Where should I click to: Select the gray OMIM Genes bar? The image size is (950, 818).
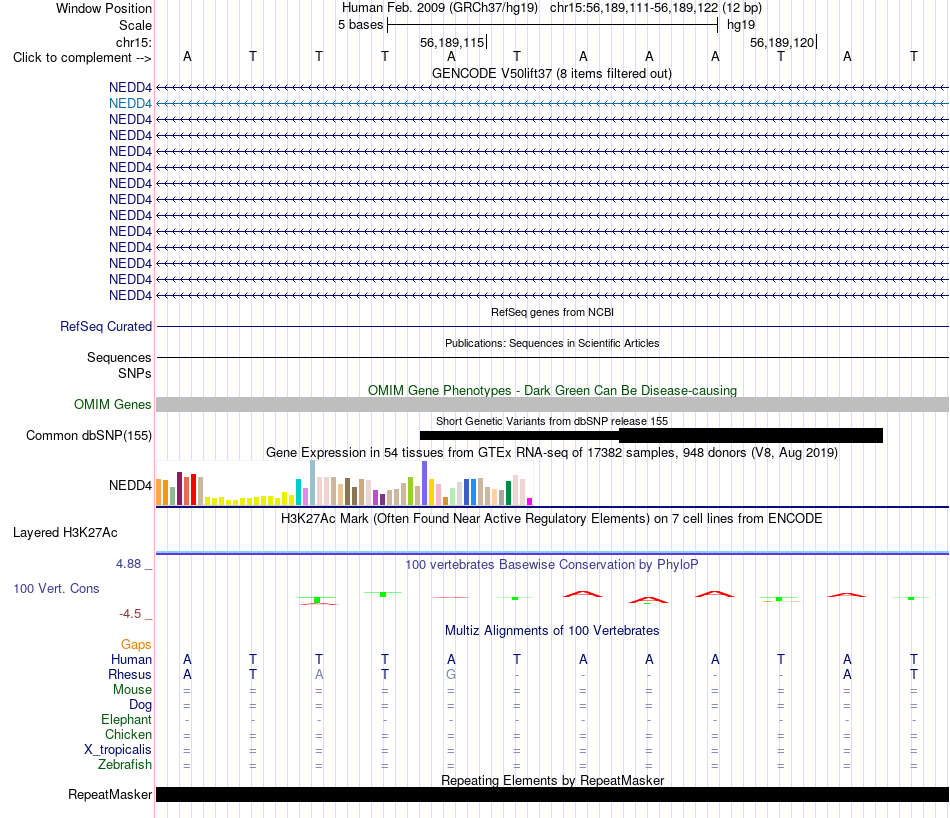pos(552,405)
